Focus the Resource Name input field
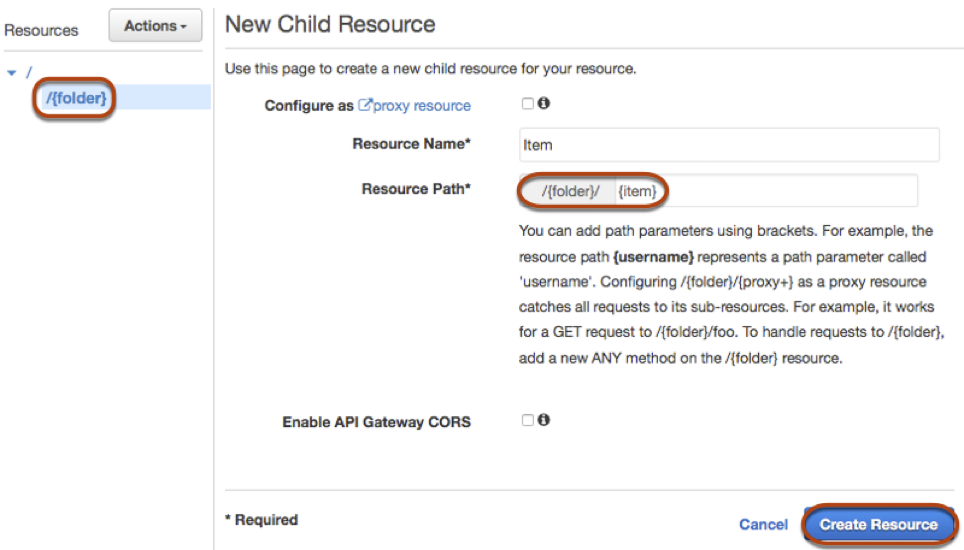964x550 pixels. [729, 145]
